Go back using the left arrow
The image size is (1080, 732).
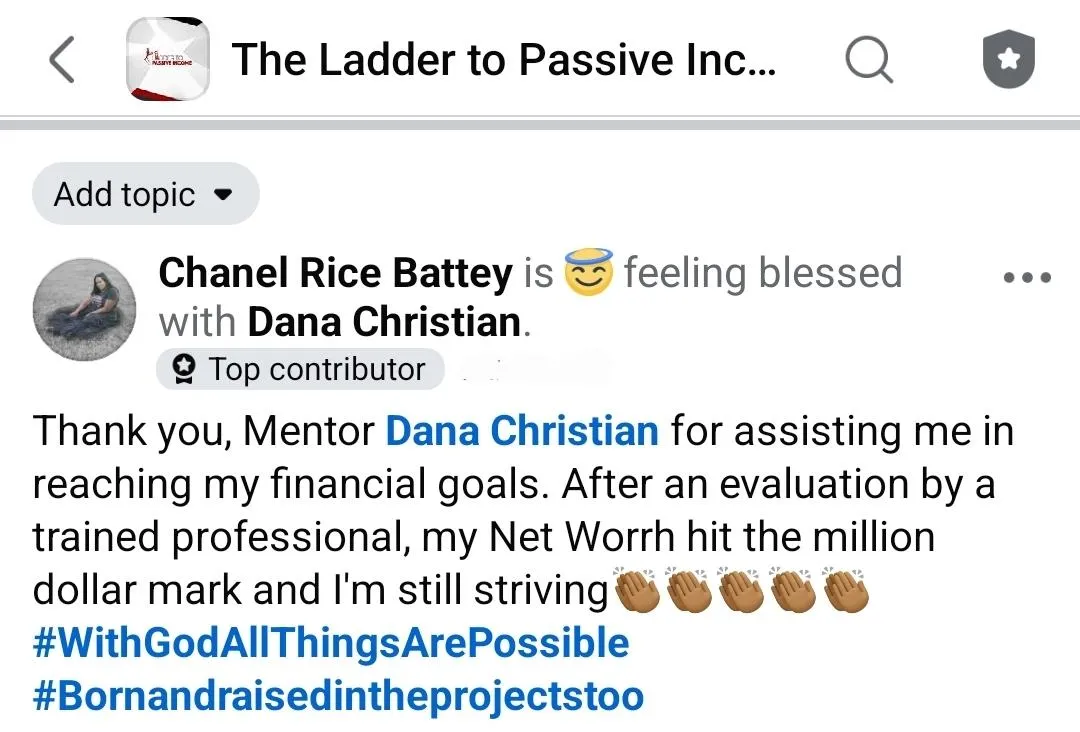coord(62,60)
